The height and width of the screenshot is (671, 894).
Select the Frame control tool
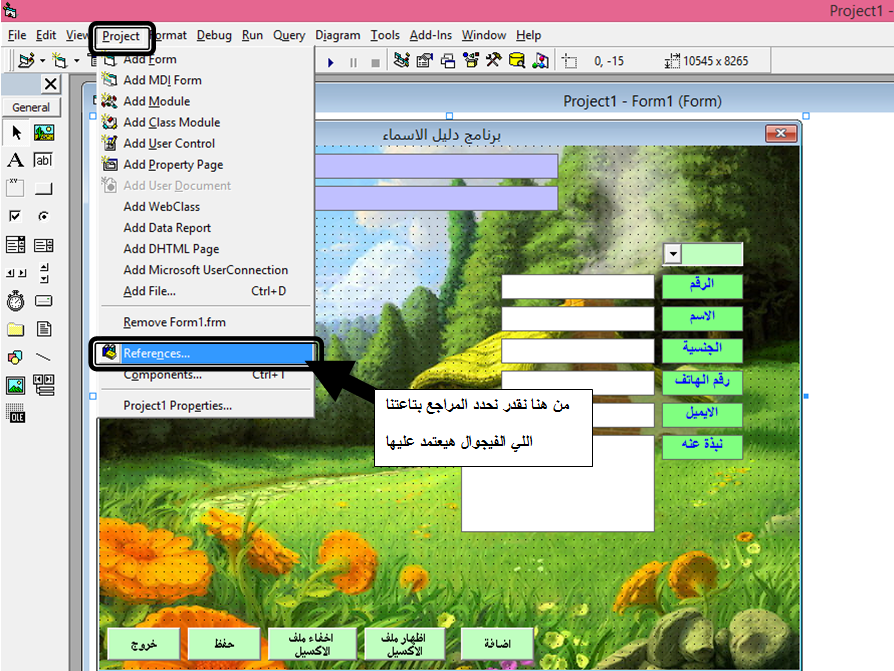click(16, 188)
